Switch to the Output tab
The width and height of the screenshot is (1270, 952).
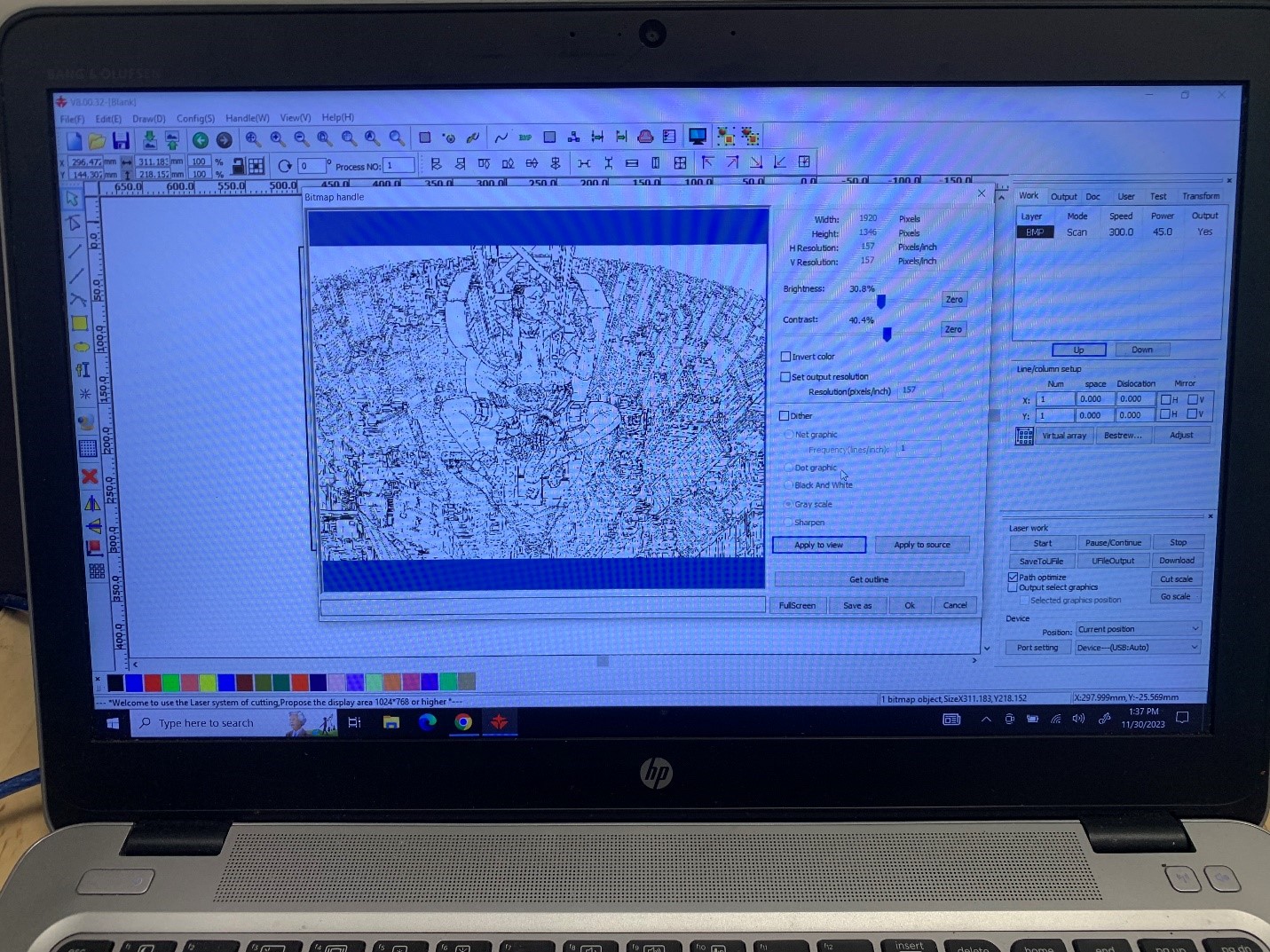(1063, 196)
